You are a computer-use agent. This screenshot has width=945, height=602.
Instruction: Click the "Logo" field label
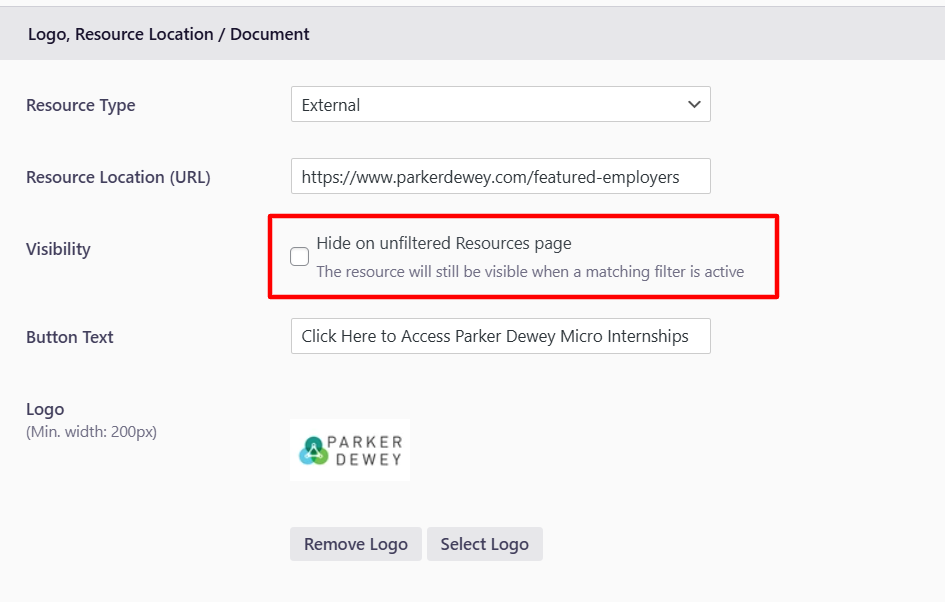pyautogui.click(x=45, y=409)
